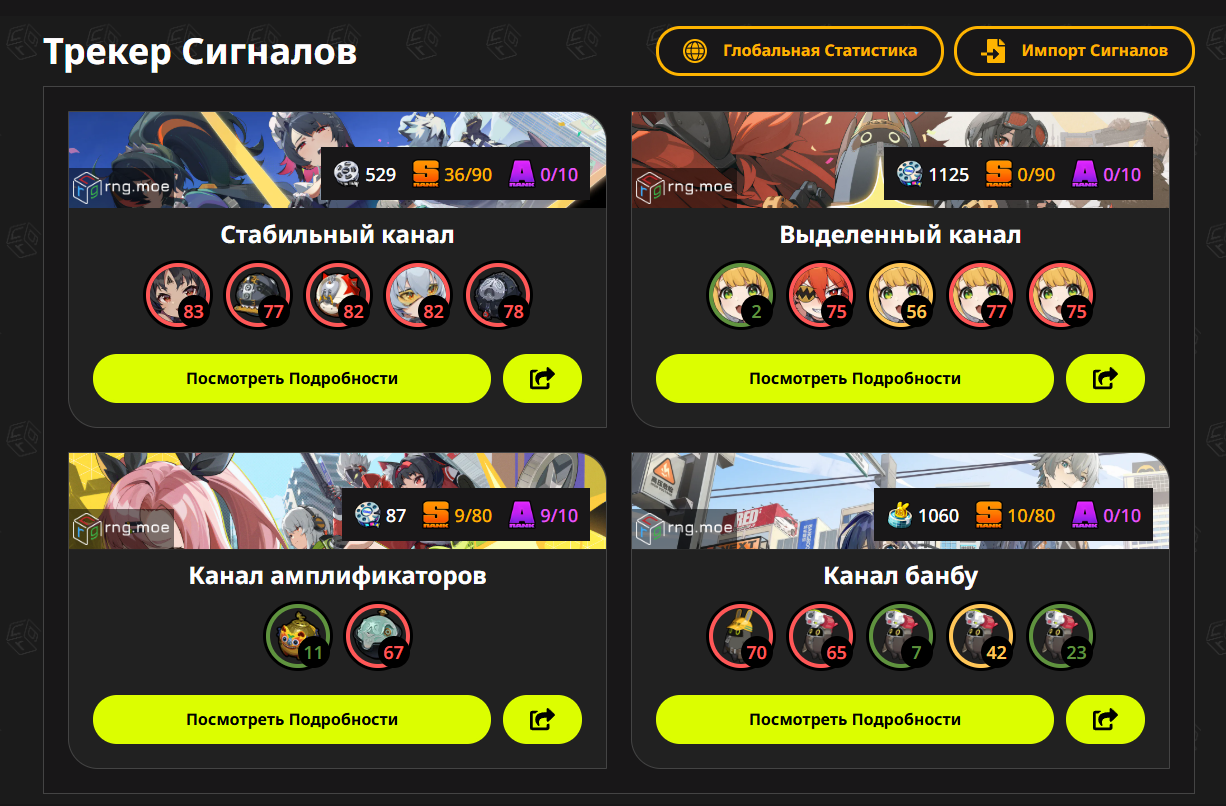
Task: Click S-rank 36/90 pity counter
Action: click(x=452, y=174)
